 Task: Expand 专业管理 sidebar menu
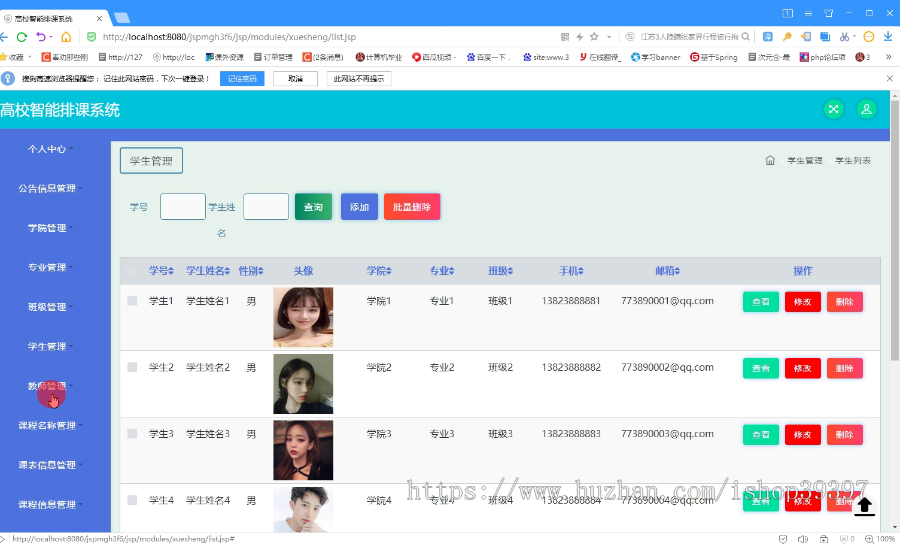51,267
